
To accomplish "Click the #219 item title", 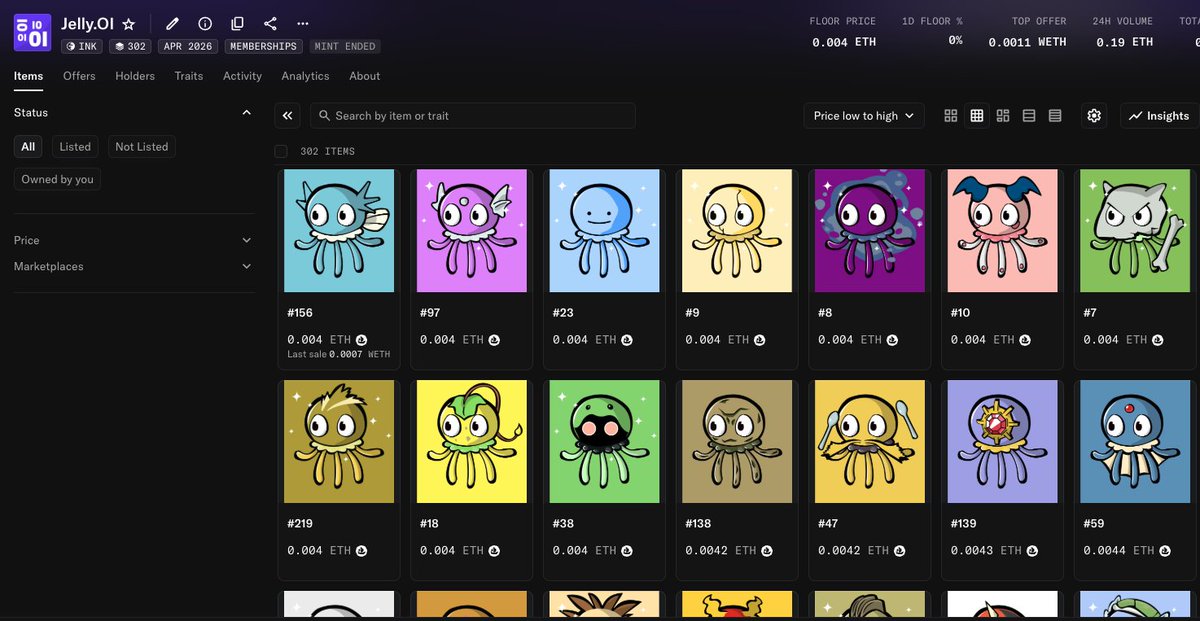I will click(x=300, y=524).
